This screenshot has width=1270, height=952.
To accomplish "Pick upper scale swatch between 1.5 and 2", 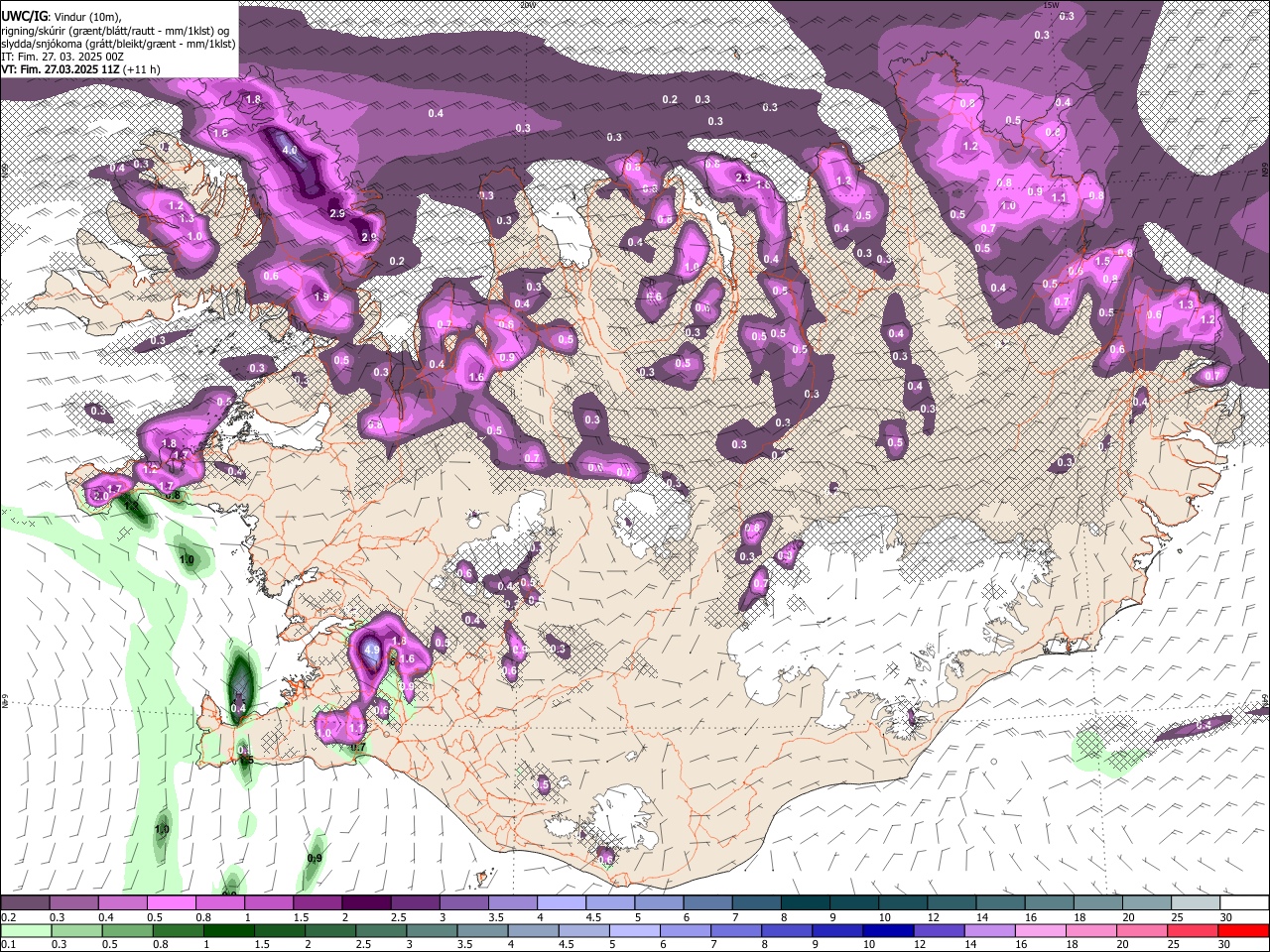I will (317, 902).
